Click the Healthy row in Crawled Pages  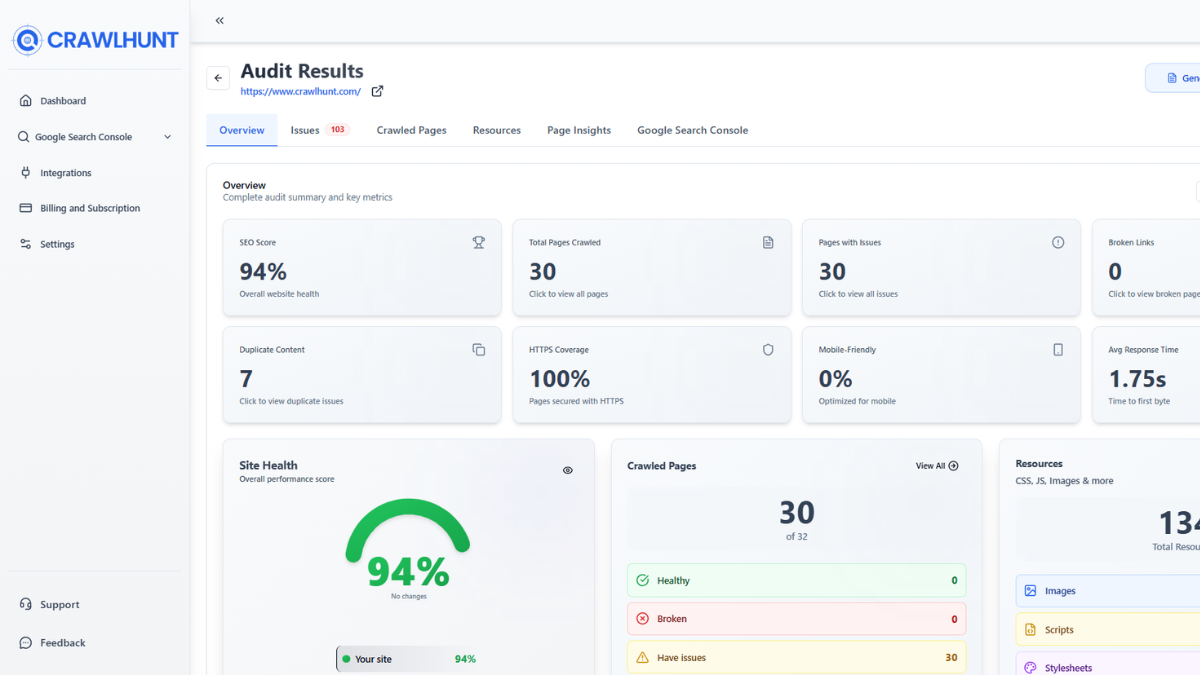click(x=797, y=580)
